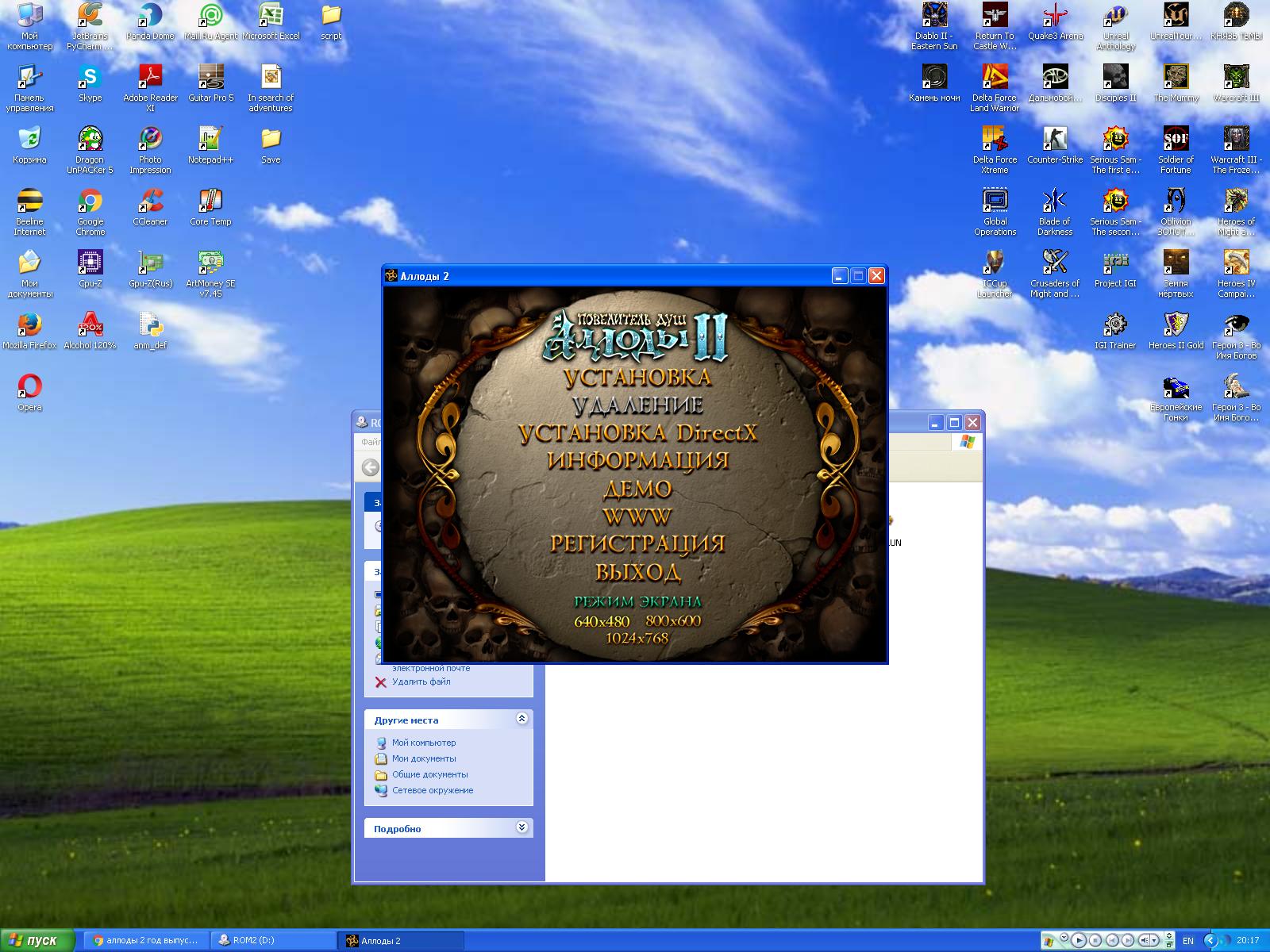This screenshot has width=1270, height=952.
Task: Select the CCleaner desktop icon
Action: (x=150, y=208)
